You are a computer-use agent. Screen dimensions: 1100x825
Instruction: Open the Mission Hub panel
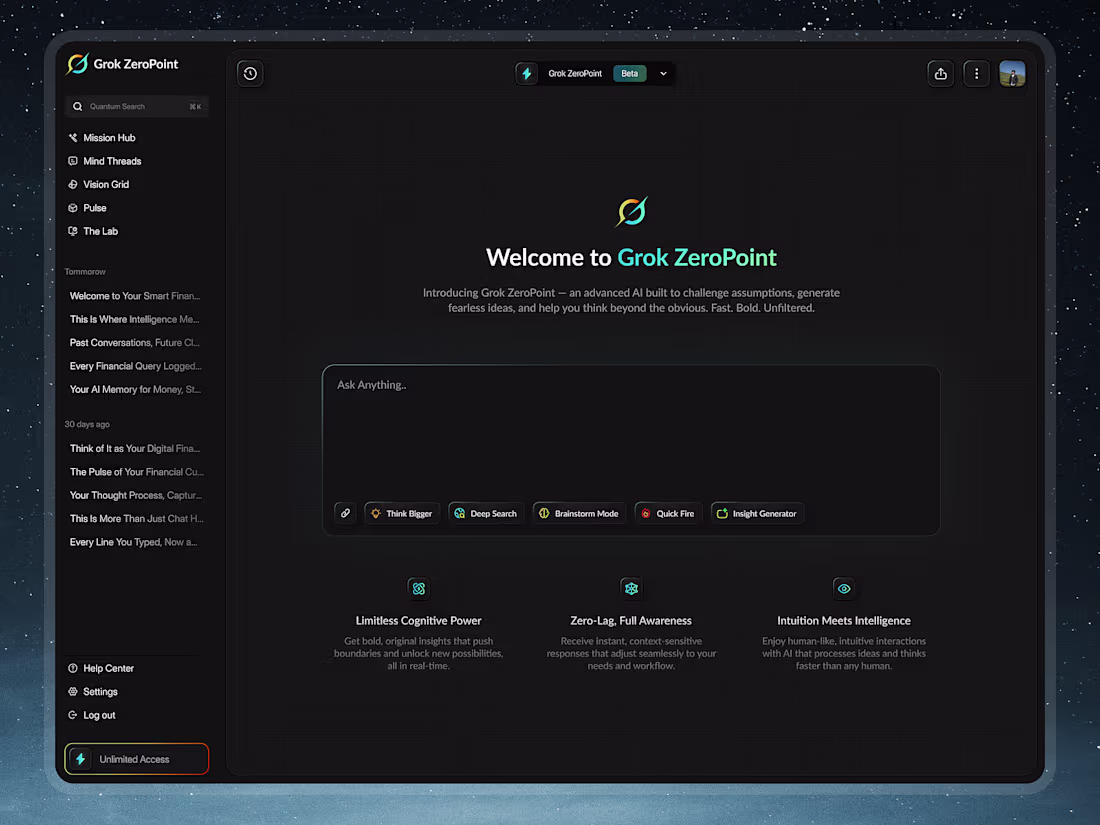pos(104,137)
